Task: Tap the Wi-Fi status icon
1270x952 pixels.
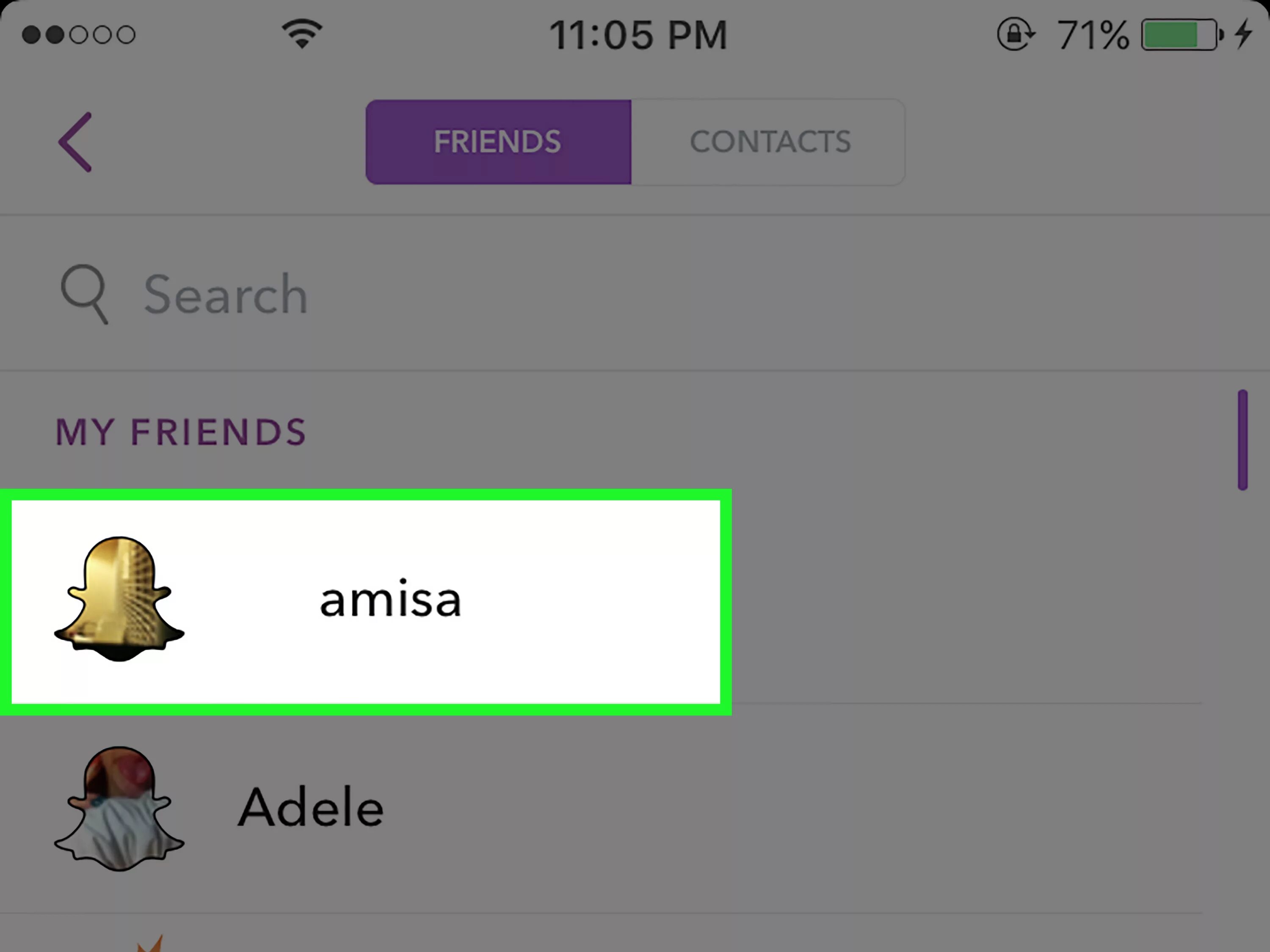Action: click(302, 34)
